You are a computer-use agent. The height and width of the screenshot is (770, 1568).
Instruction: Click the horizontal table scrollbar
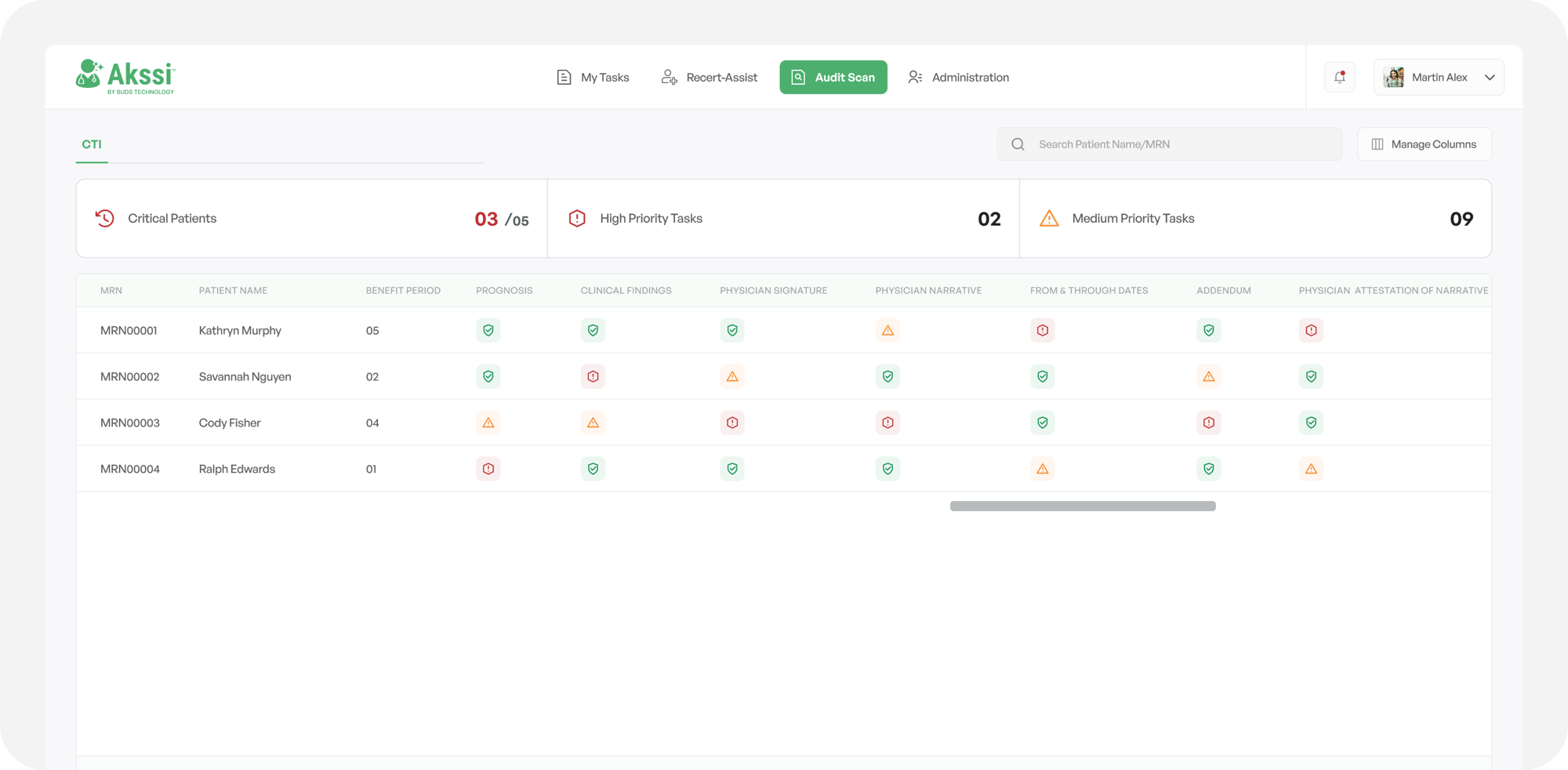(x=1082, y=507)
